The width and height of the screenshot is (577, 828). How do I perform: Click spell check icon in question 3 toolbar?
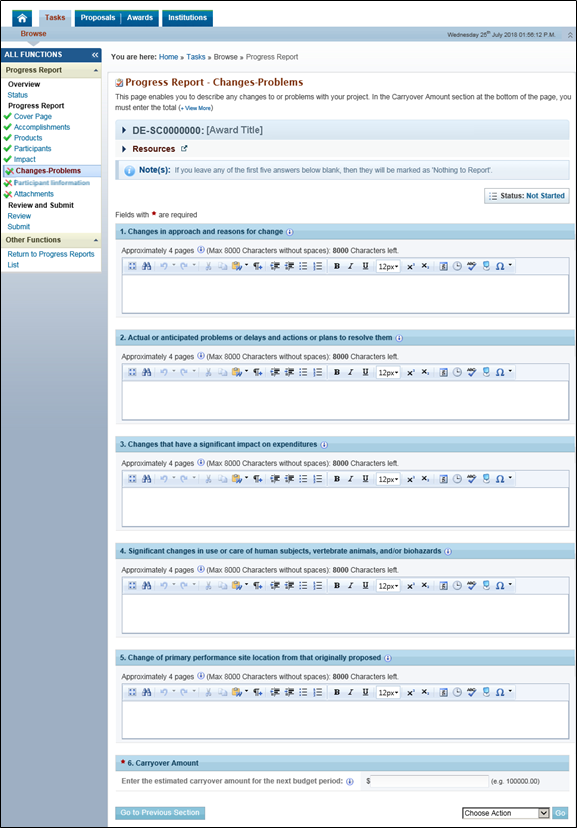[471, 479]
